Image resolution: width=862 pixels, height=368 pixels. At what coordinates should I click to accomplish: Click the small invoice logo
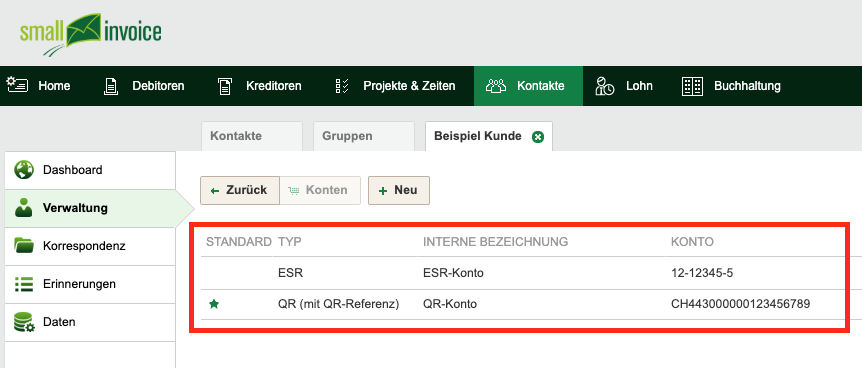coord(91,34)
